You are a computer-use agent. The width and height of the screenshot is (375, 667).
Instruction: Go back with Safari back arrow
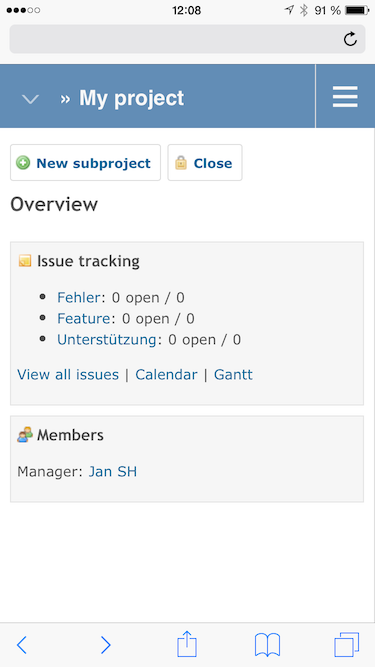[22, 645]
